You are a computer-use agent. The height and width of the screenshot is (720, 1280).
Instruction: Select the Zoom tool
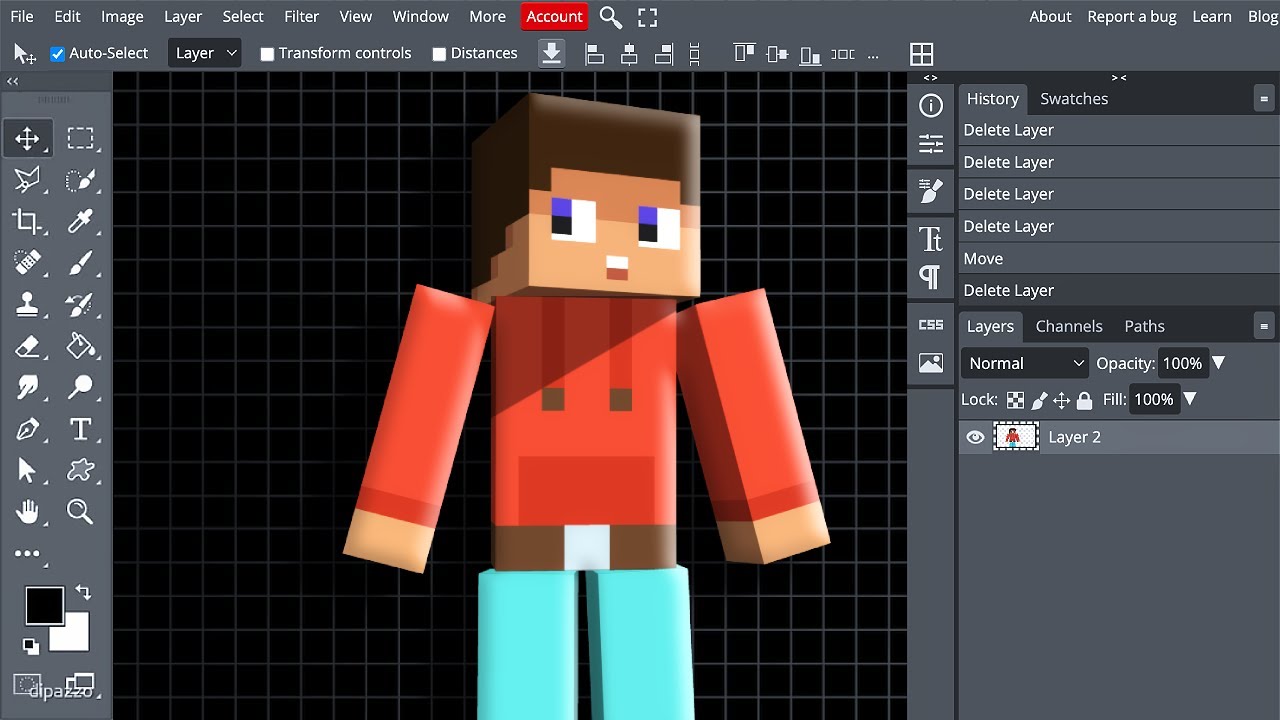[80, 512]
